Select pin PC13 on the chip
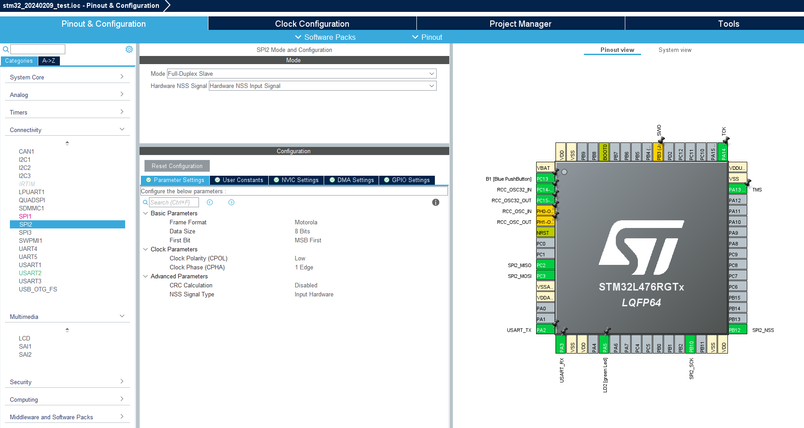Viewport: 804px width, 428px height. 545,179
